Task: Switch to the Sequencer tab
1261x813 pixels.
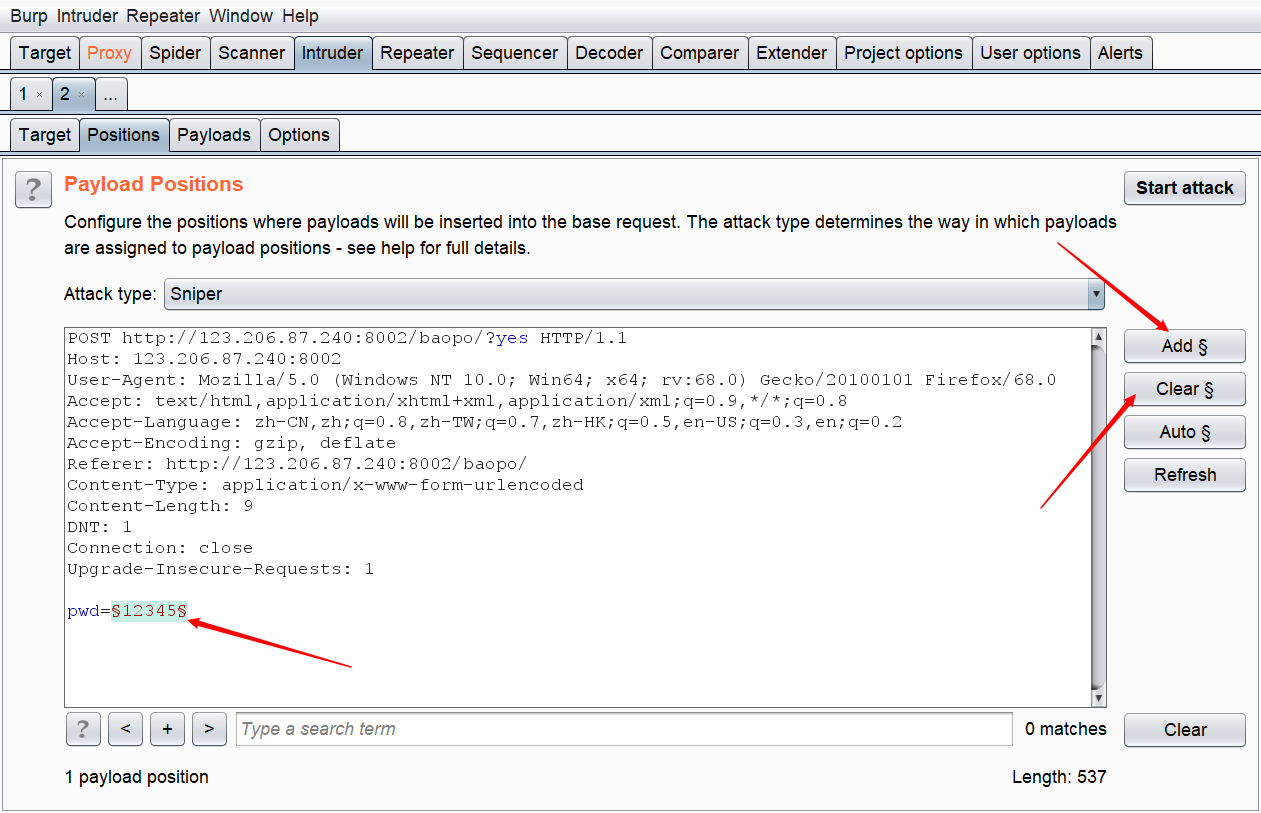Action: (515, 53)
